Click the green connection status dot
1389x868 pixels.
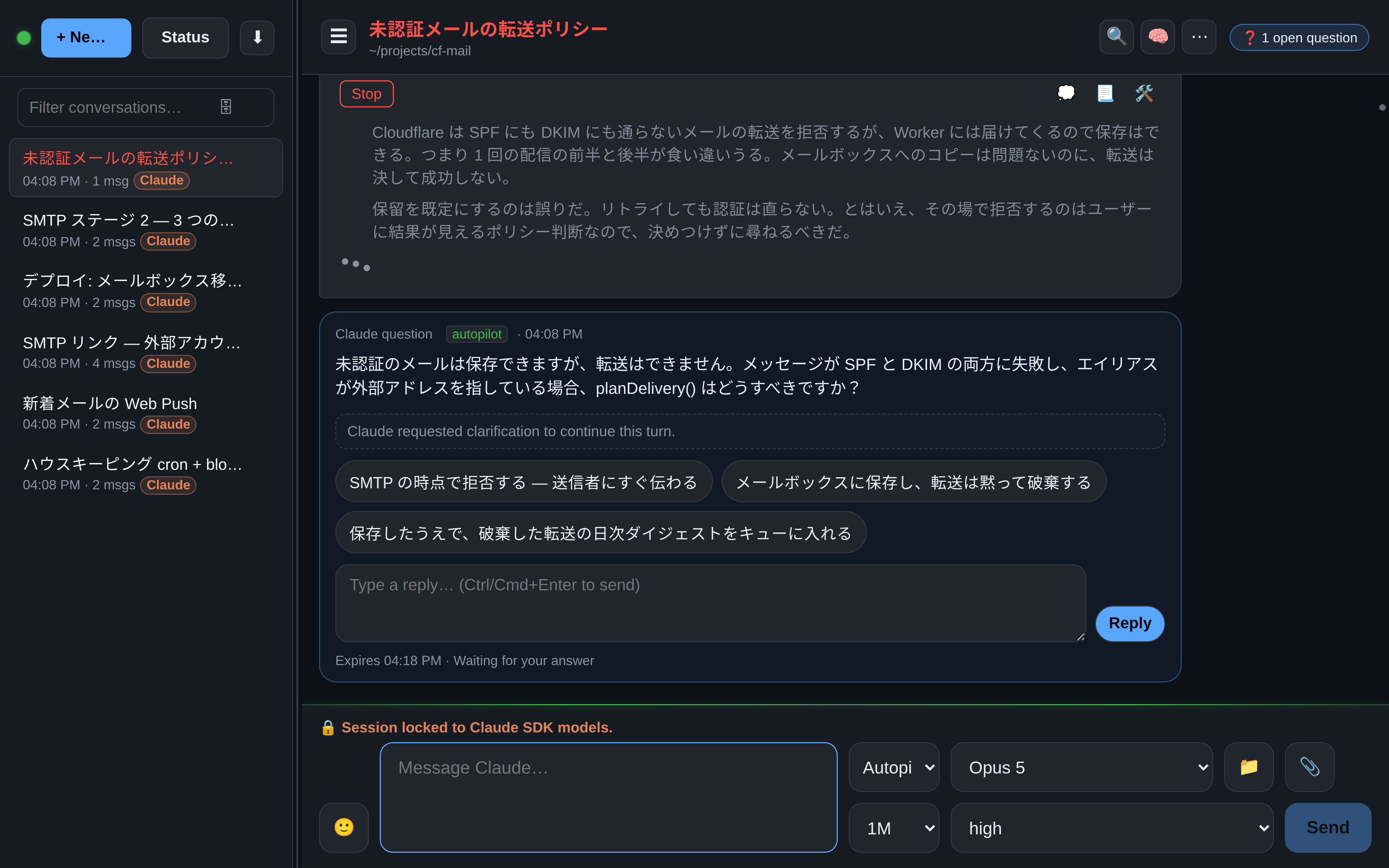click(24, 38)
